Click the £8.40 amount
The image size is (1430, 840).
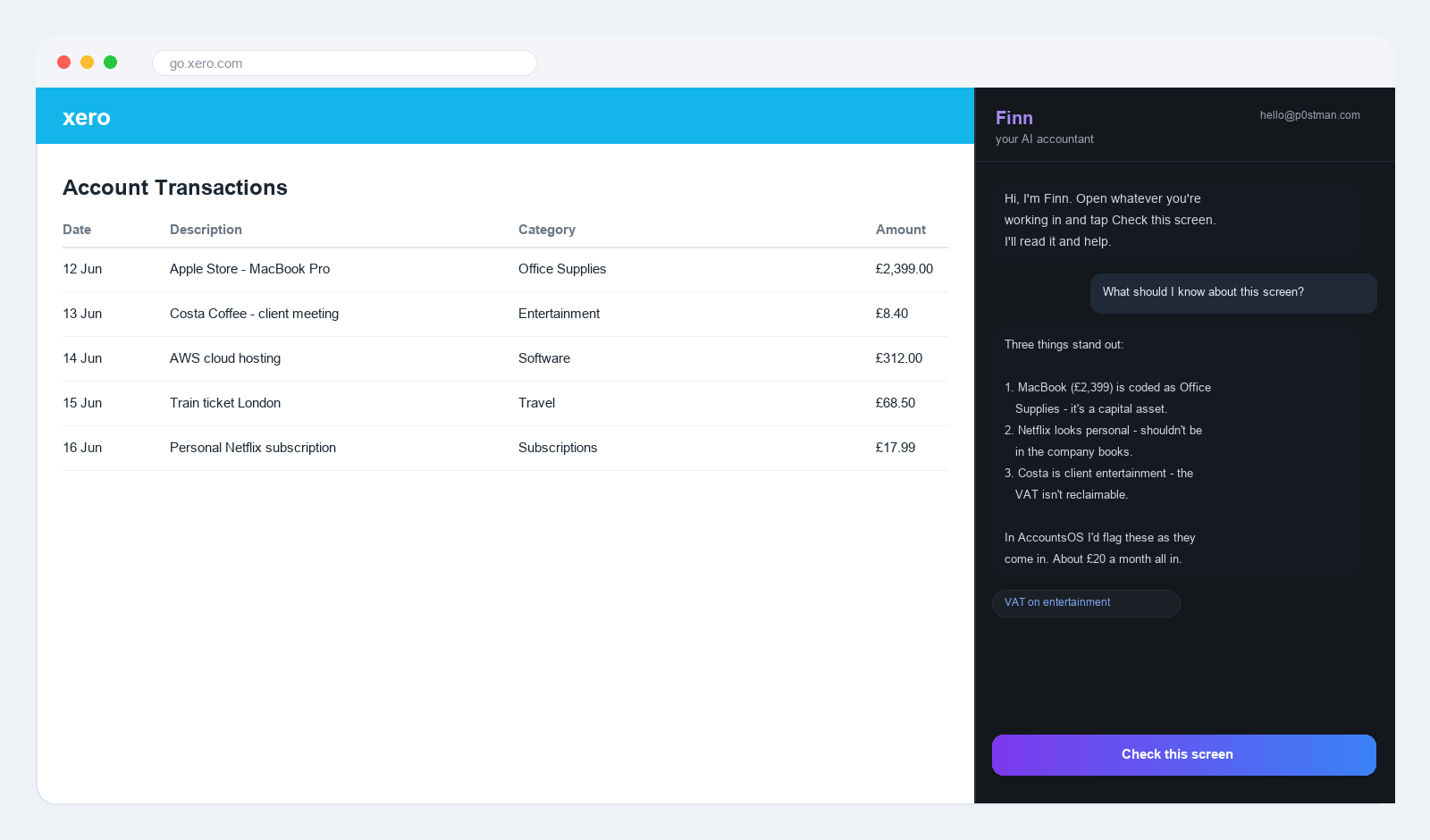[892, 314]
